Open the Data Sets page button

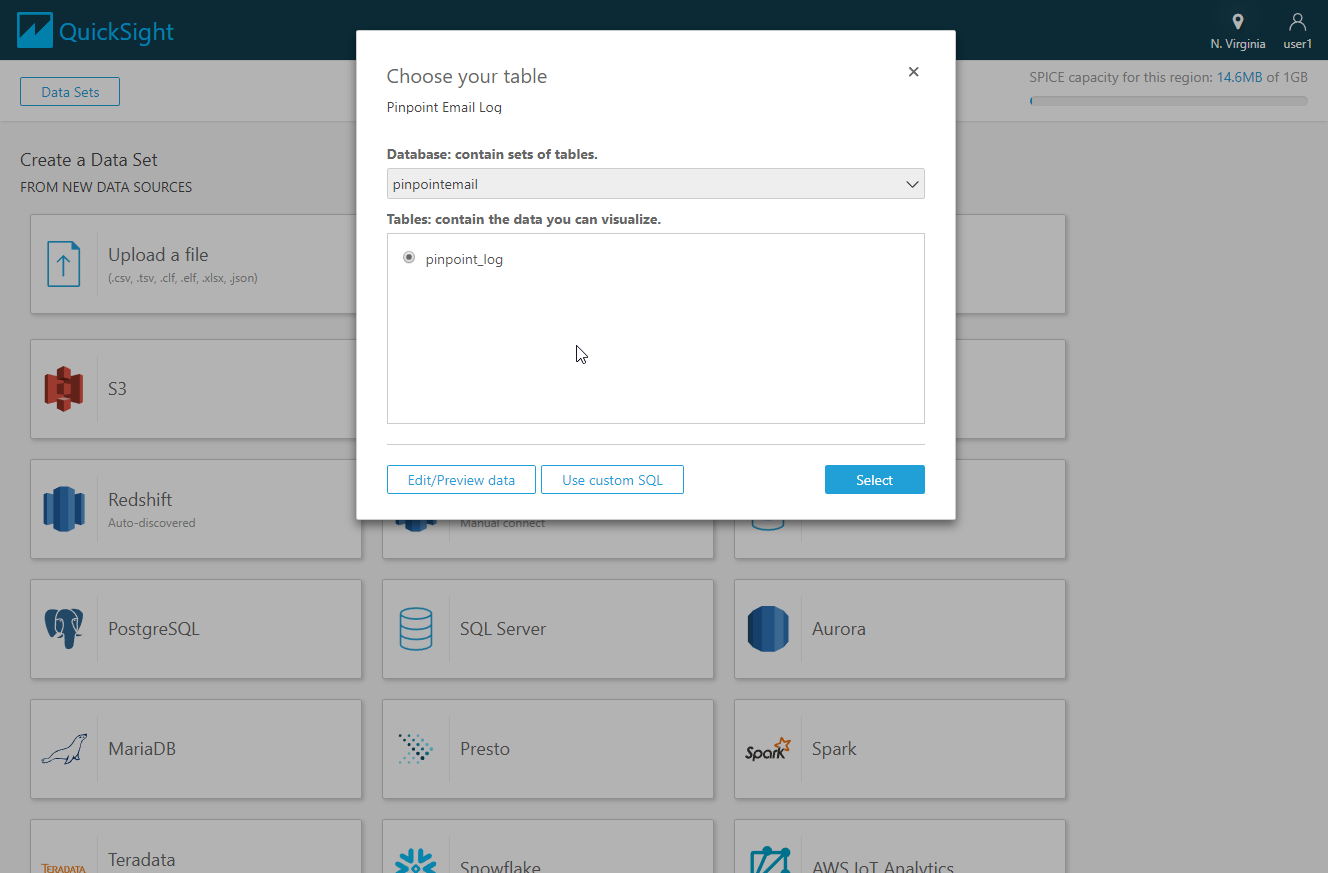70,92
